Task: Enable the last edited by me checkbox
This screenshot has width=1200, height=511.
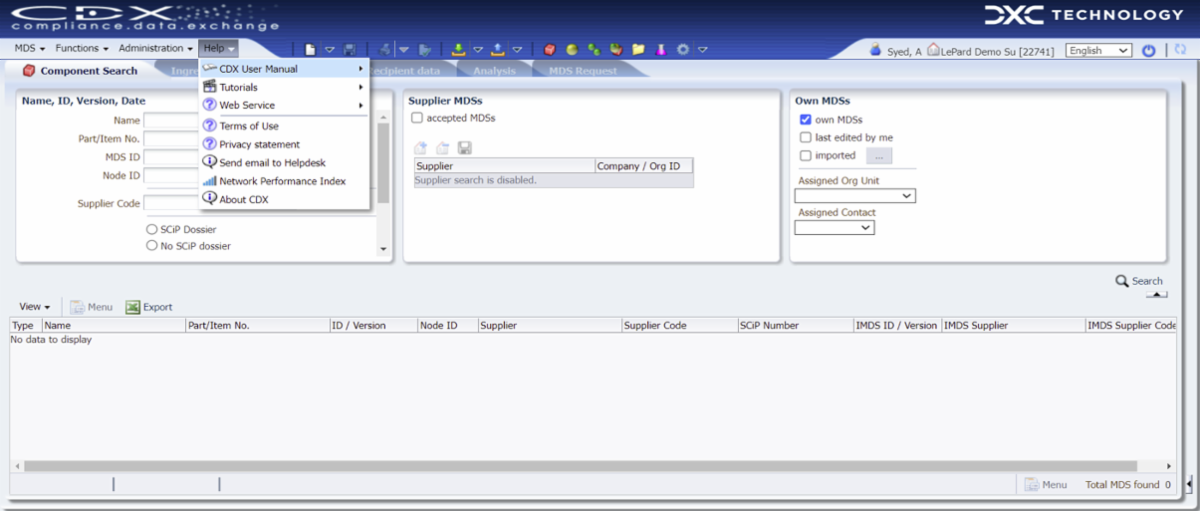Action: coord(805,138)
